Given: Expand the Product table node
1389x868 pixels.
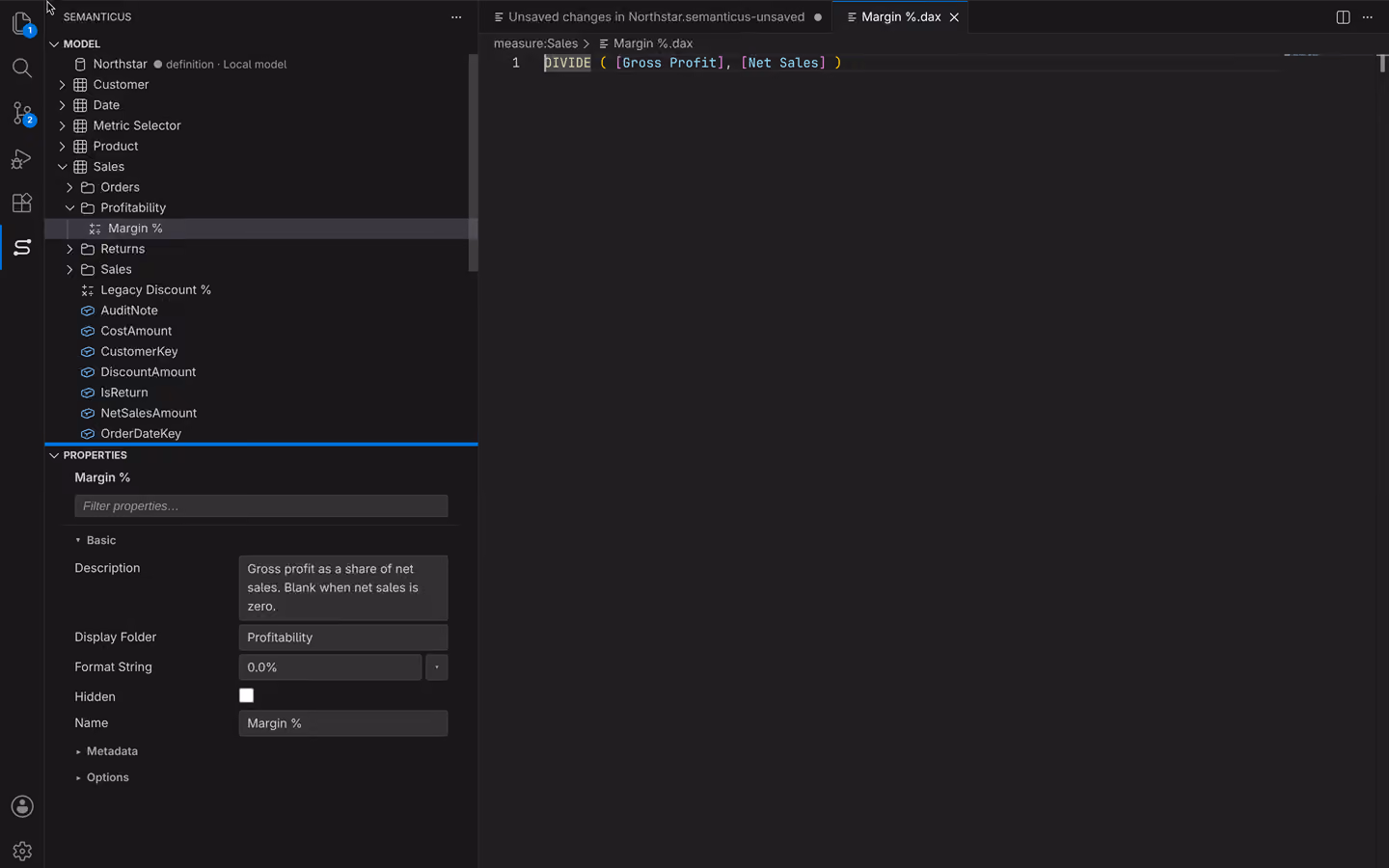Looking at the screenshot, I should (x=63, y=147).
